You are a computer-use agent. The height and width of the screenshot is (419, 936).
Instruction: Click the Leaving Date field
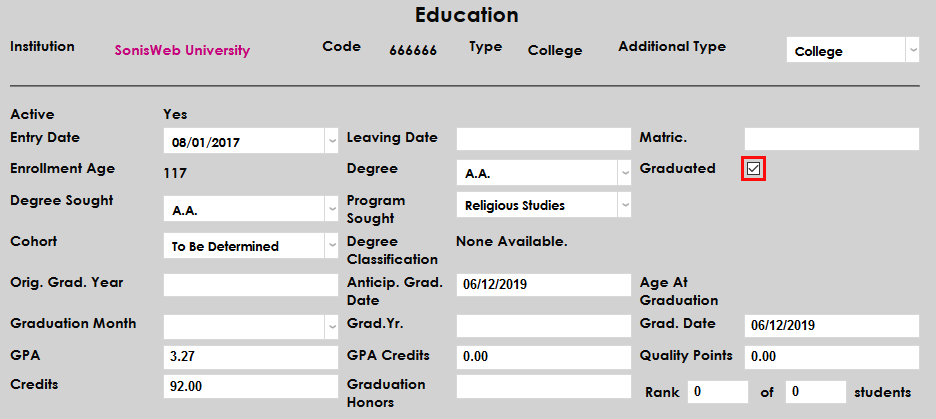click(543, 139)
